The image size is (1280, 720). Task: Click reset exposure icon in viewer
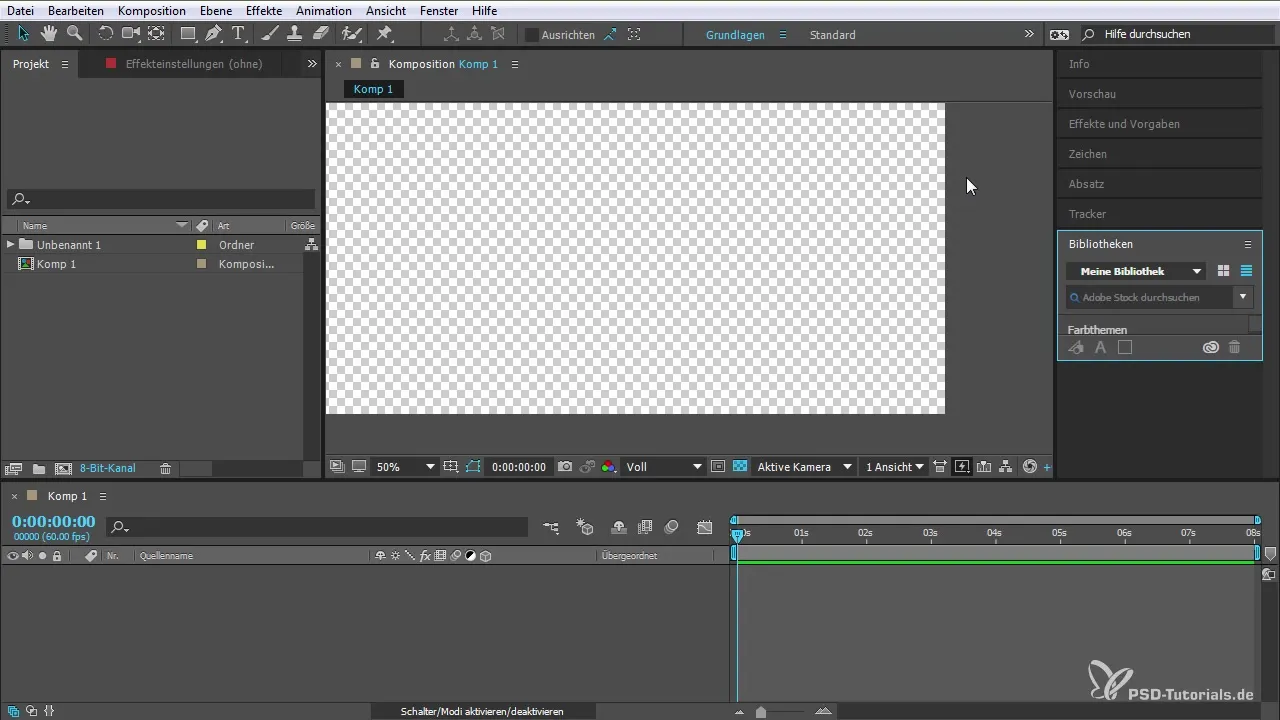pyautogui.click(x=1029, y=467)
